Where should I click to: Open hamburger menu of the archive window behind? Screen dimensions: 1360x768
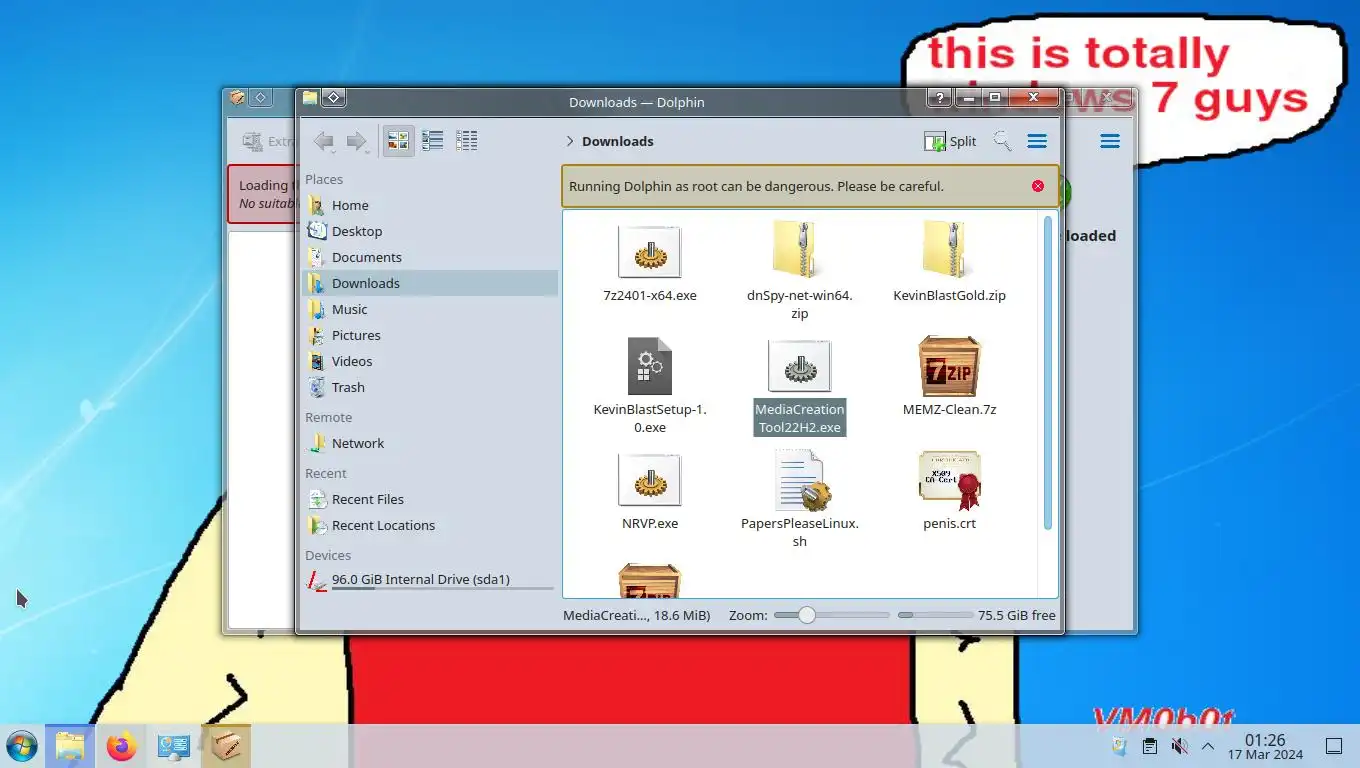point(1110,141)
